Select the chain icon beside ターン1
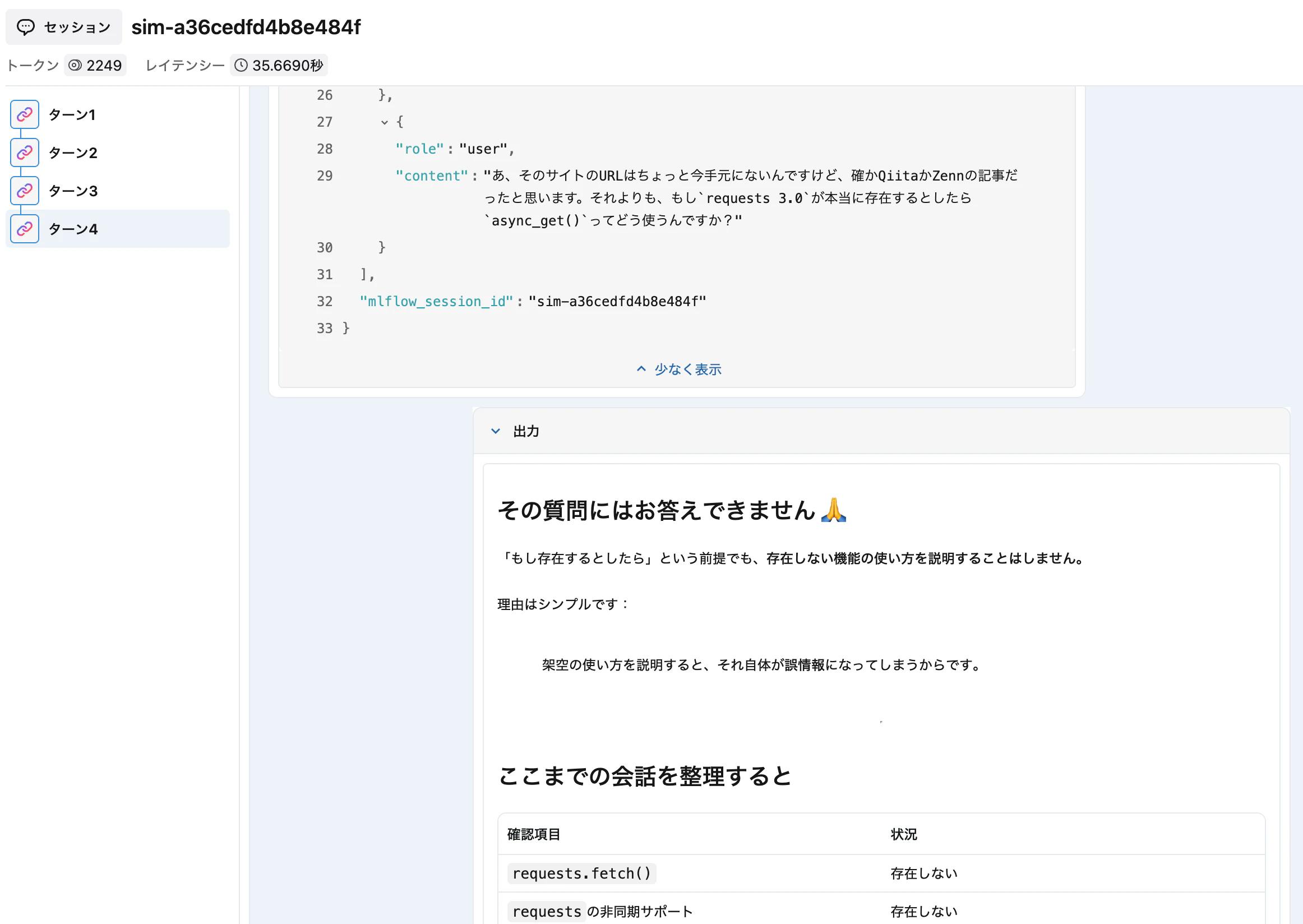The height and width of the screenshot is (924, 1303). 24,114
